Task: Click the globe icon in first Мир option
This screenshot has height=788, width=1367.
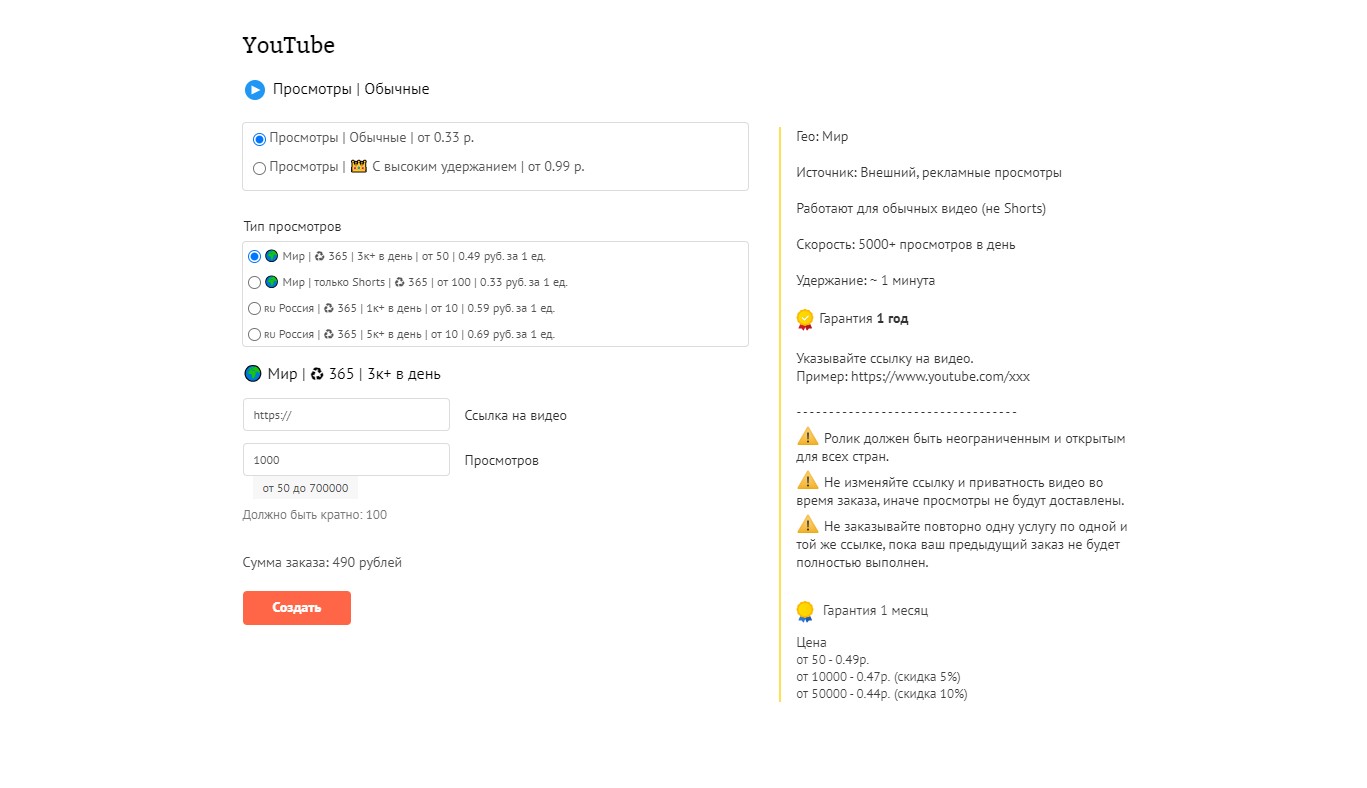Action: pyautogui.click(x=271, y=256)
